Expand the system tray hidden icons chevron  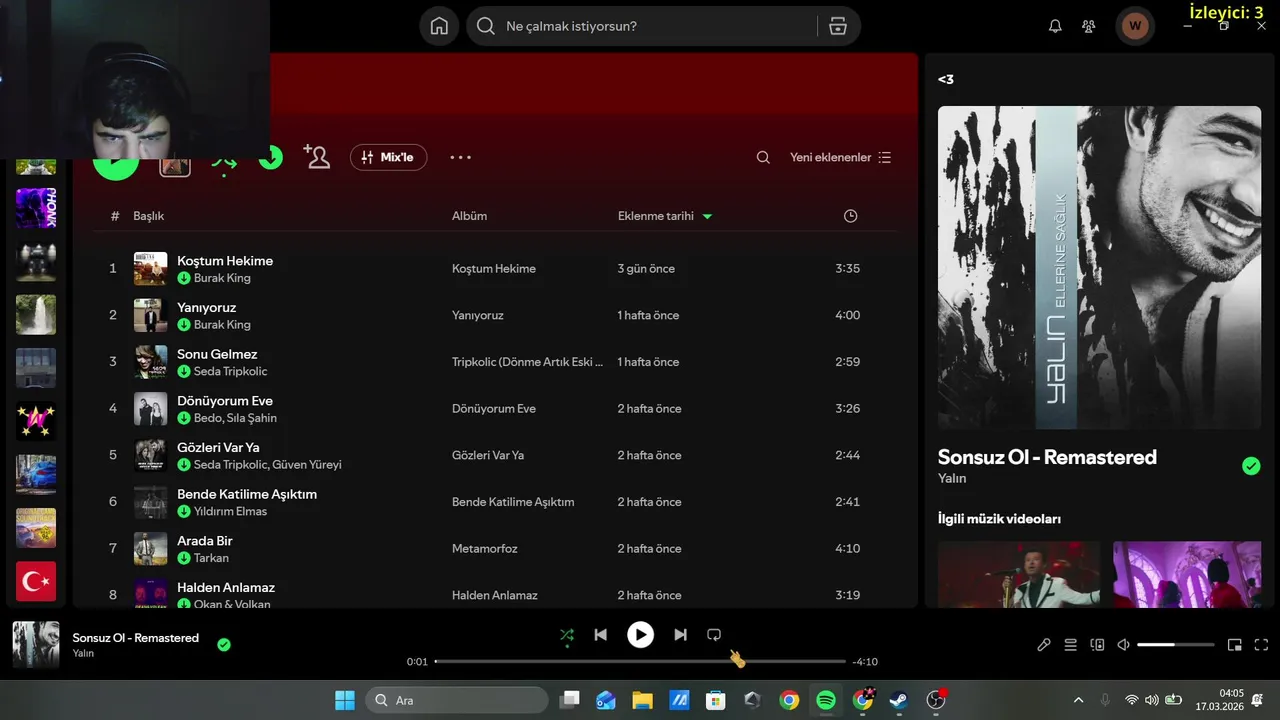pos(1078,700)
